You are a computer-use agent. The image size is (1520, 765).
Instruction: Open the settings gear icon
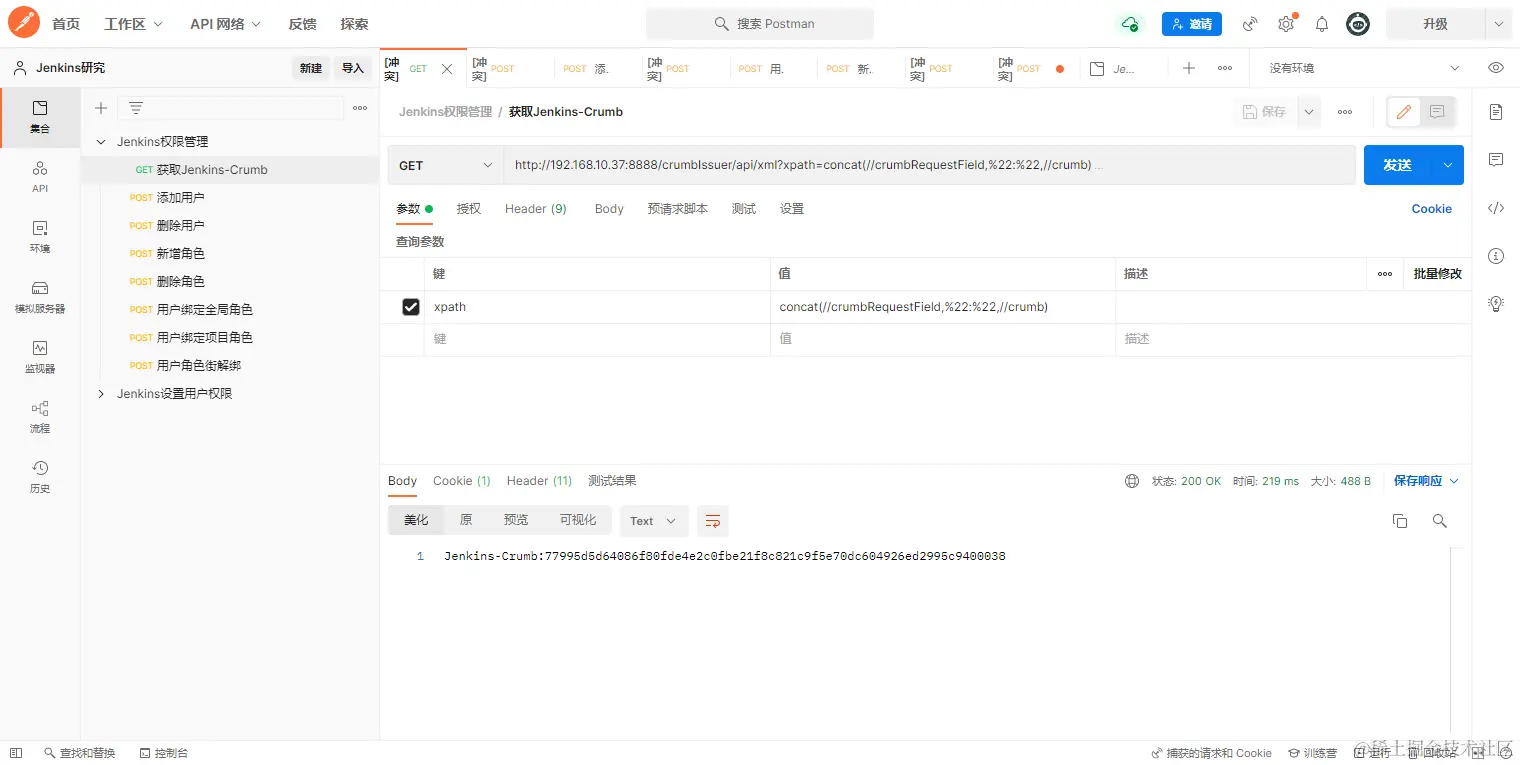[1286, 24]
